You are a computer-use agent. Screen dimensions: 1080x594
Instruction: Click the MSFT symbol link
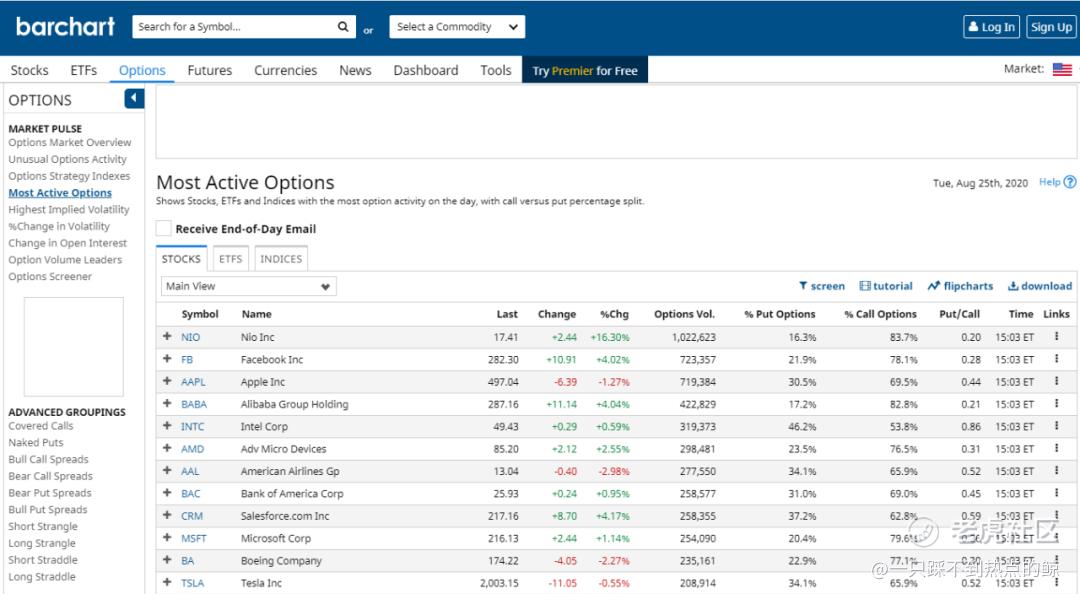[194, 538]
